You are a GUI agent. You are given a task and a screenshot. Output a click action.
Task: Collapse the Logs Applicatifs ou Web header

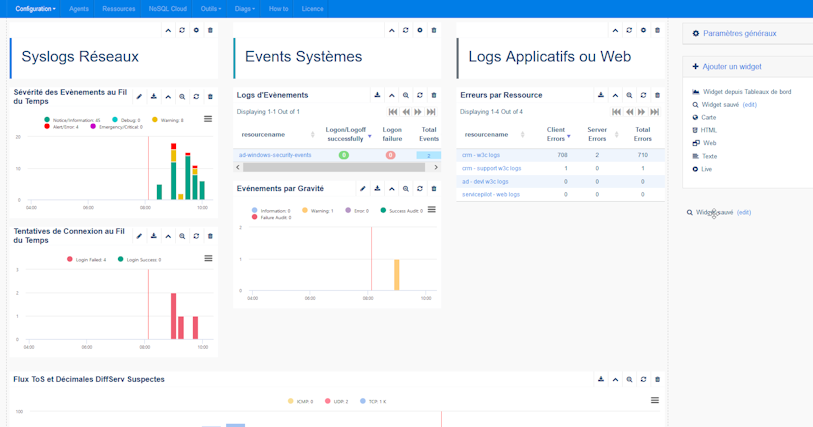tap(615, 31)
